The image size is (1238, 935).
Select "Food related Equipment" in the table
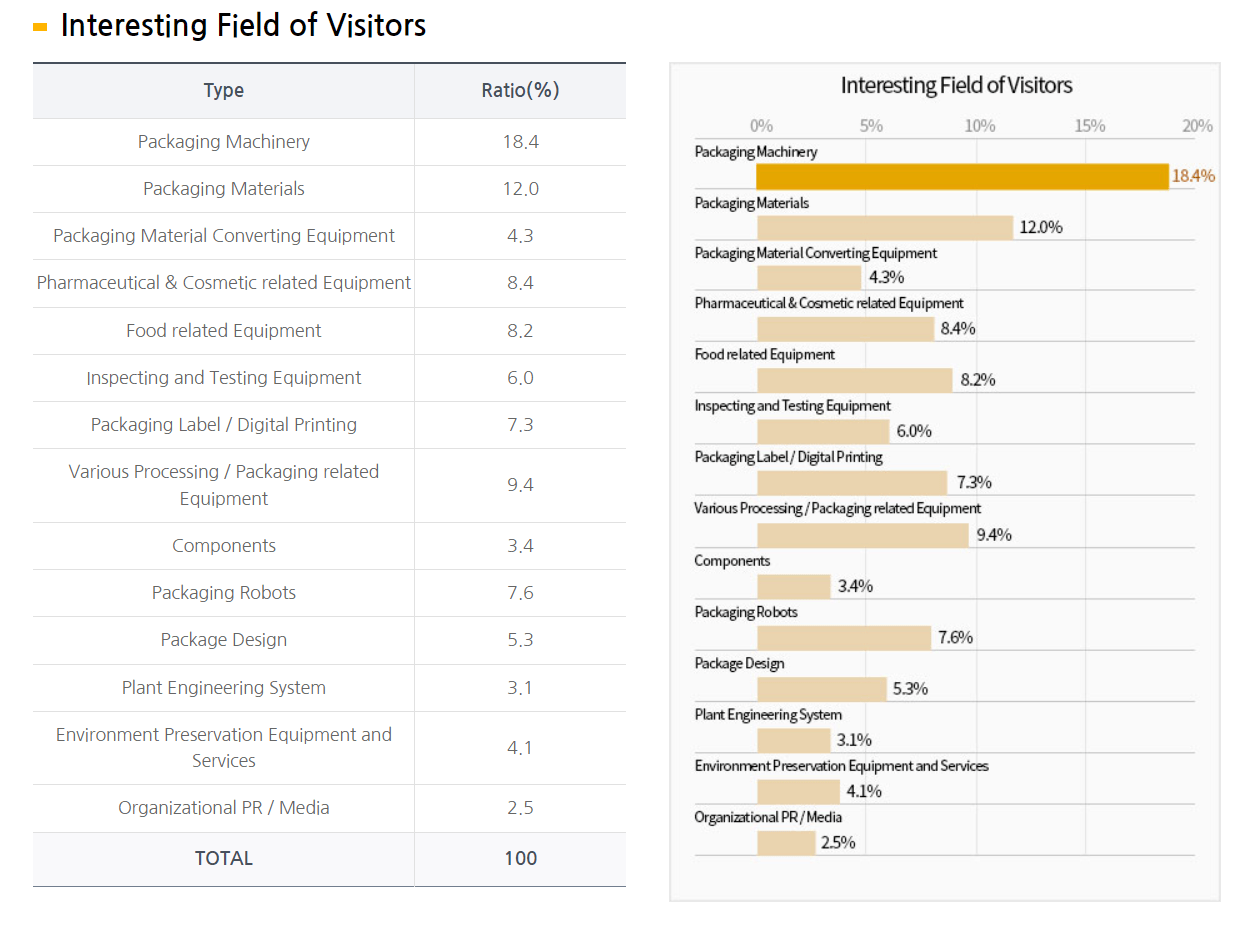(223, 331)
